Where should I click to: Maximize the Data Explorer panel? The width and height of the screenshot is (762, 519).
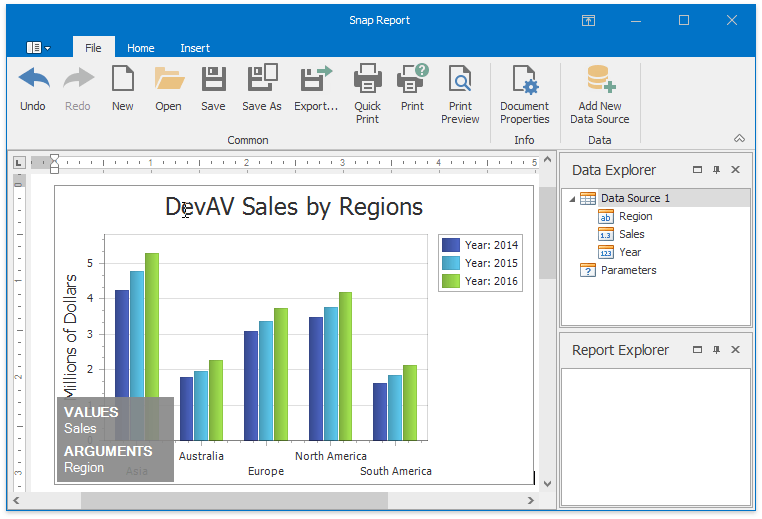697,170
